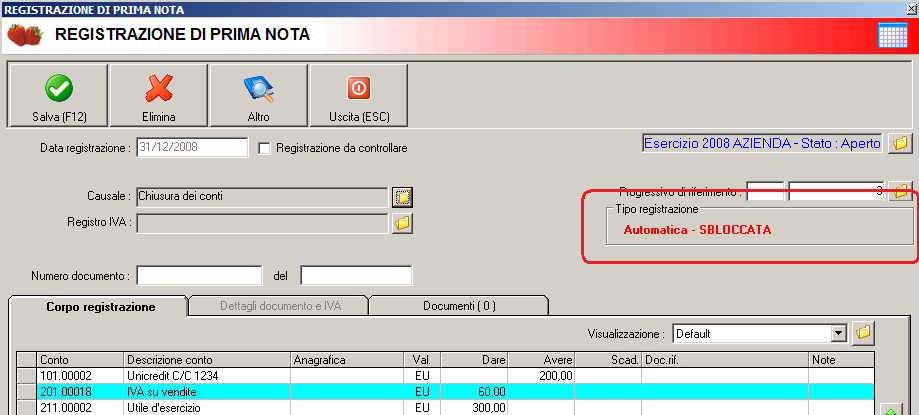This screenshot has height=415, width=919.
Task: Click the Numero documento input field
Action: [199, 275]
